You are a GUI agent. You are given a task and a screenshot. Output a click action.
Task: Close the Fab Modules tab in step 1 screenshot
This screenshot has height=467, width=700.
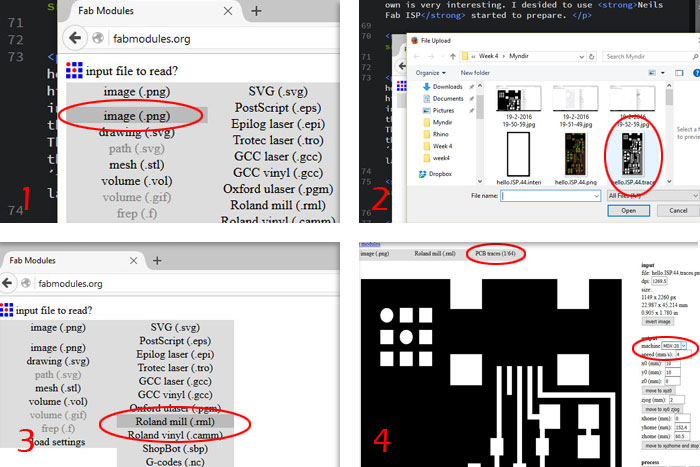click(x=228, y=11)
